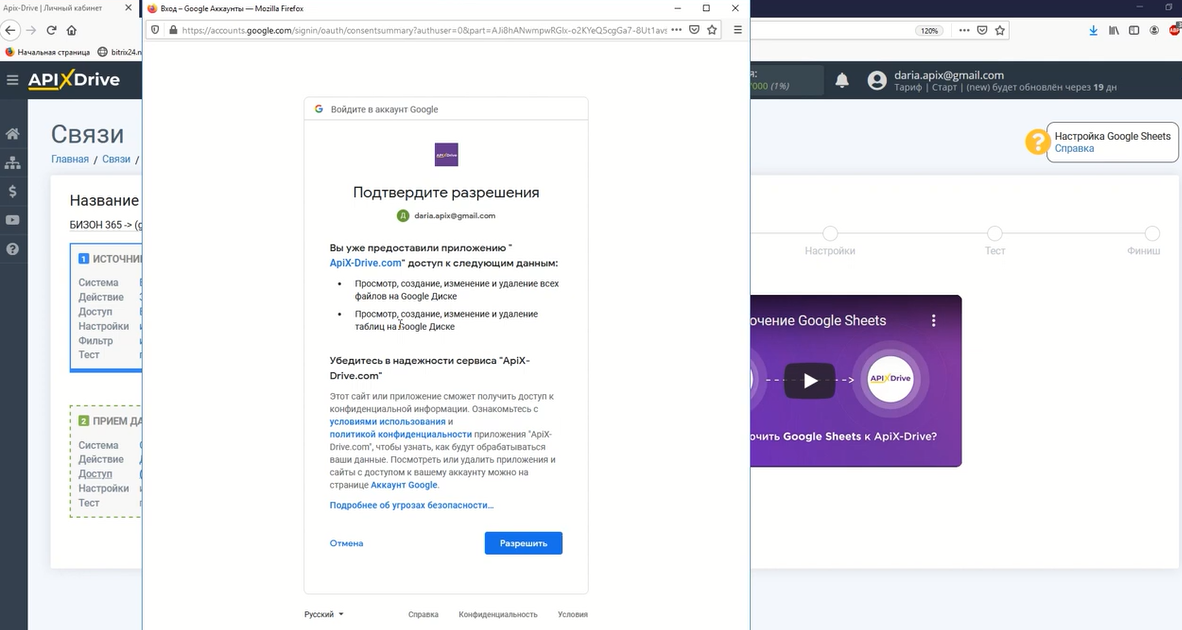This screenshot has width=1182, height=630.
Task: Open the Связи breadcrumb link
Action: coord(116,159)
